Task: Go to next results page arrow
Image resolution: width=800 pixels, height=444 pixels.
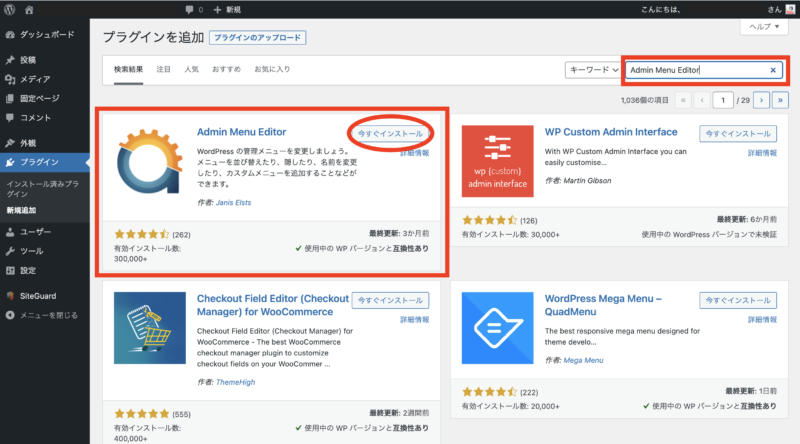Action: coord(761,100)
